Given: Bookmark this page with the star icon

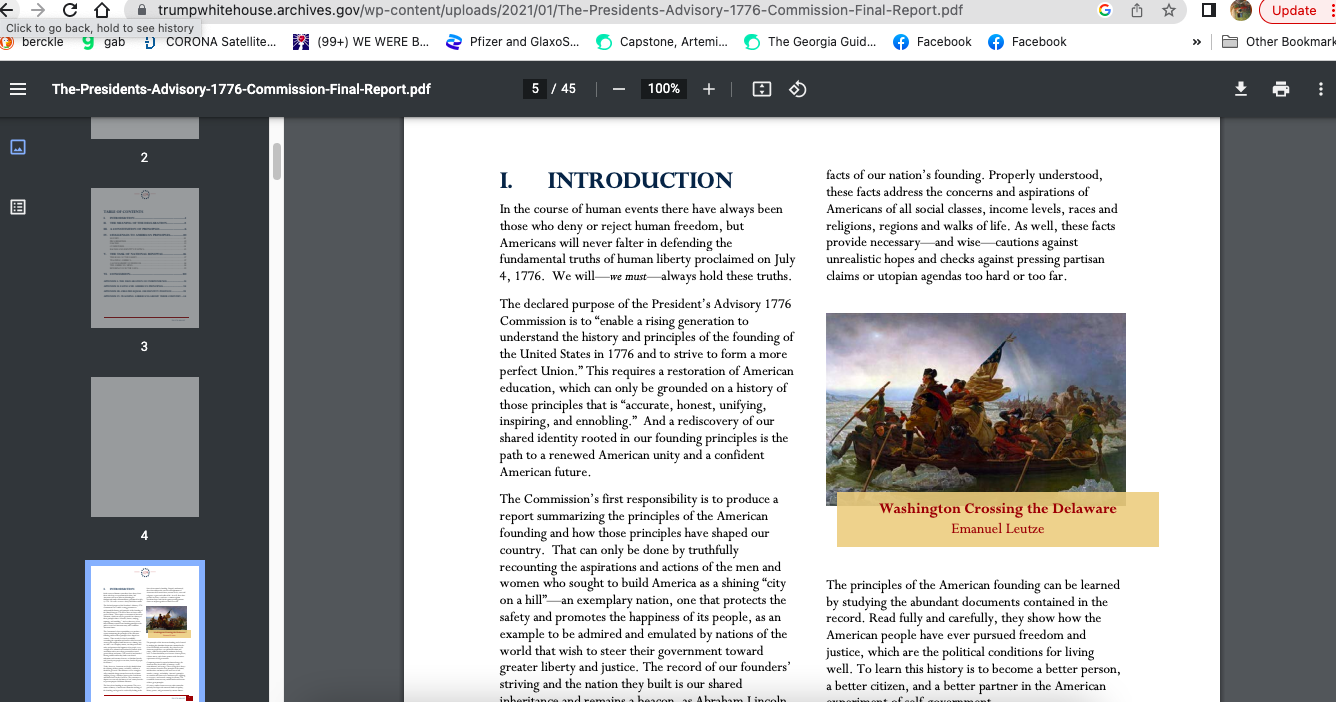Looking at the screenshot, I should click(x=1169, y=10).
